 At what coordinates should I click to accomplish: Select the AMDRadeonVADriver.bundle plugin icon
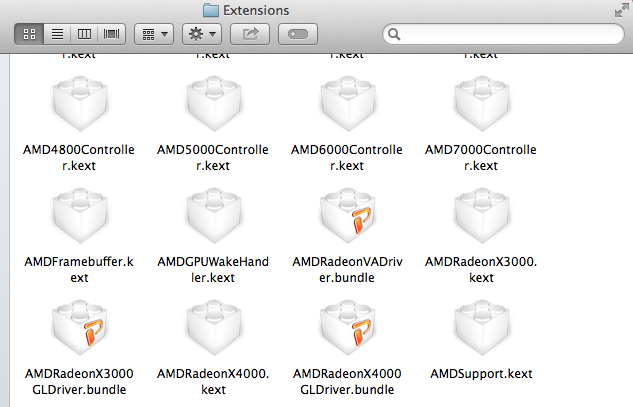tap(348, 216)
